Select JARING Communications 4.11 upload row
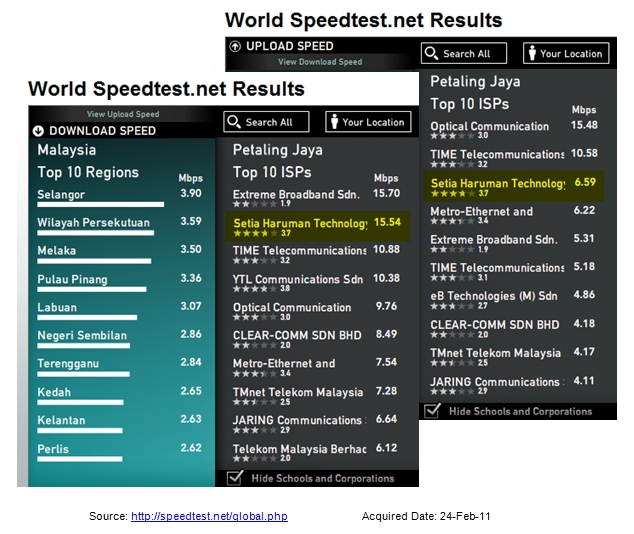Viewport: 634px width, 534px height. click(514, 385)
